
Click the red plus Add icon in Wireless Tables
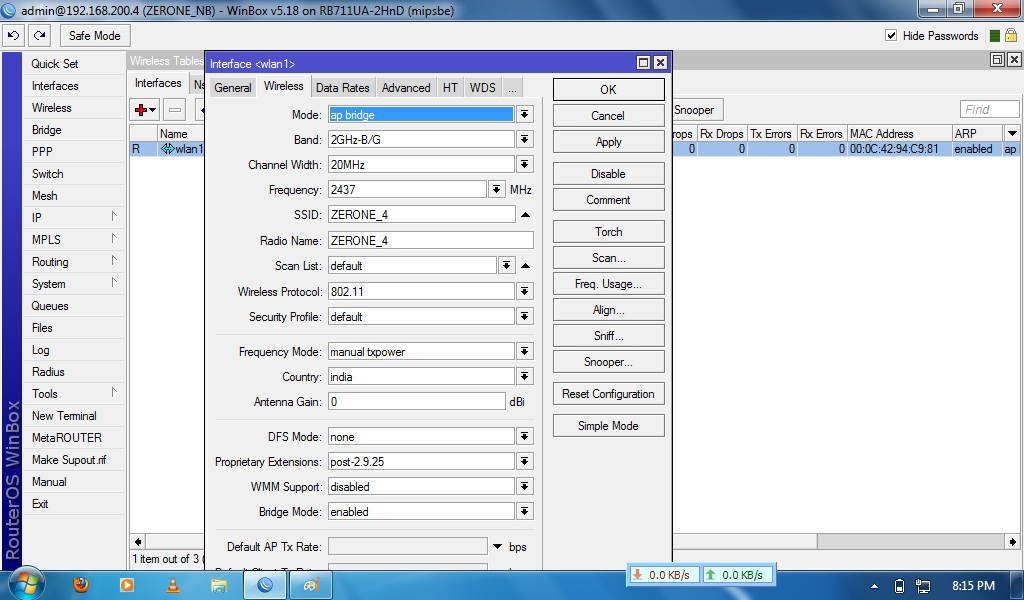(145, 110)
